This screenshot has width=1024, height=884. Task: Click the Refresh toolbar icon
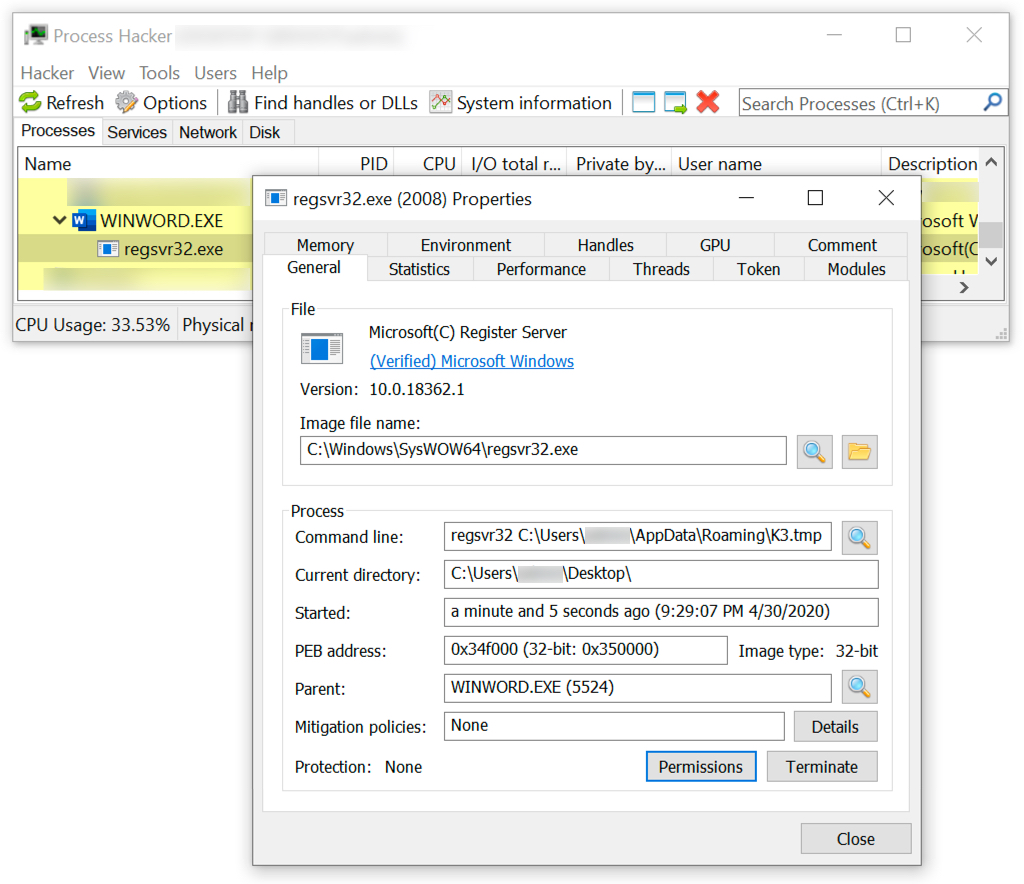pos(29,103)
